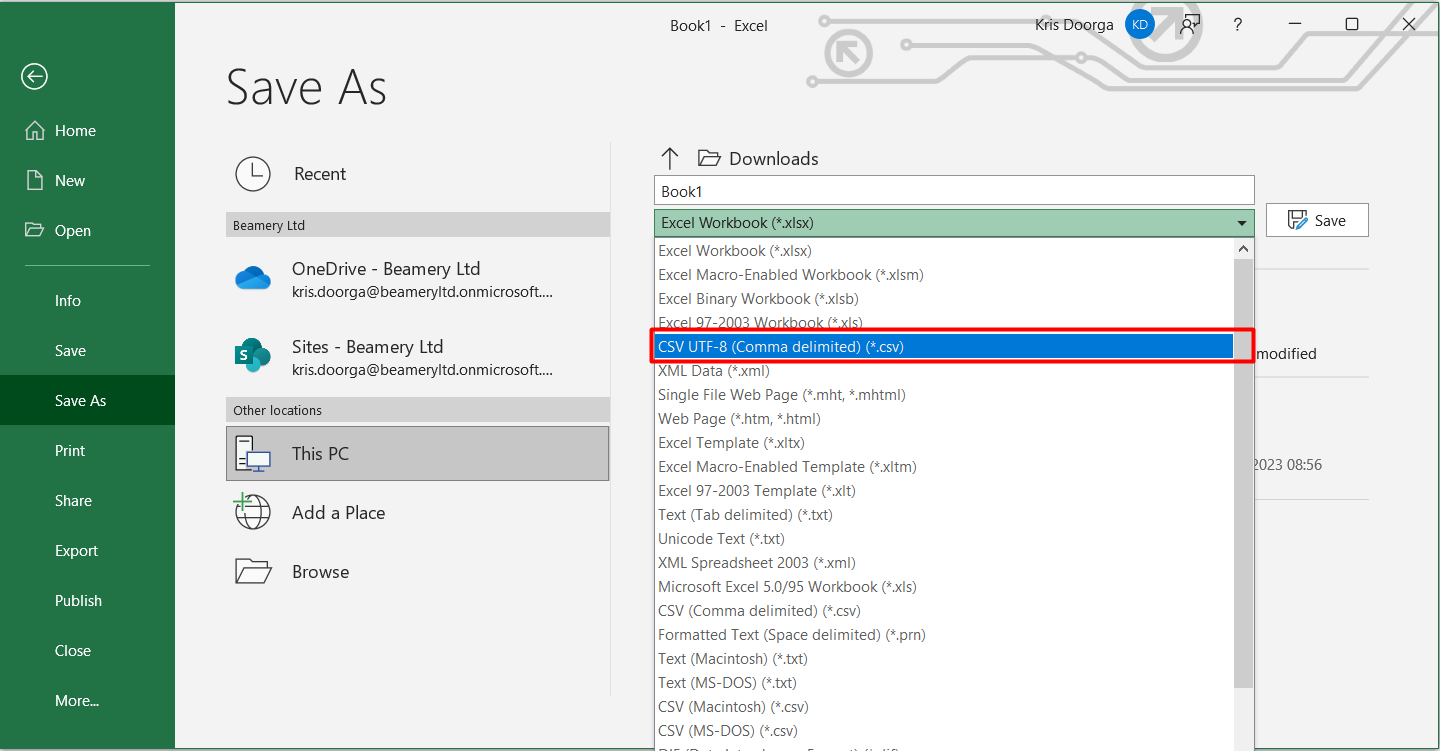
Task: Select Excel Binary Workbook (*.xlsb)
Action: [x=945, y=299]
